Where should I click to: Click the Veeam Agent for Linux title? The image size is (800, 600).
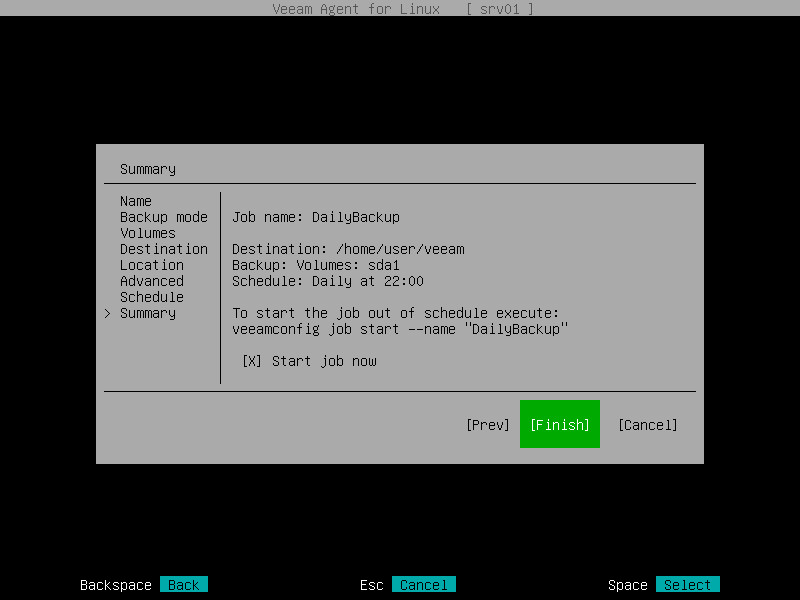click(x=356, y=9)
